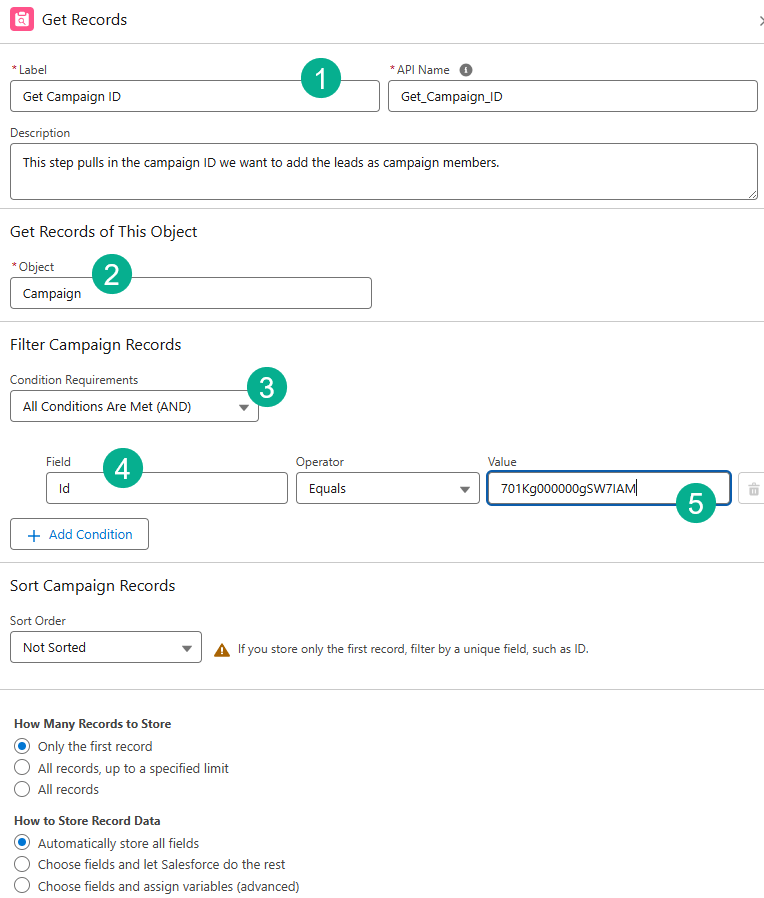Choose the 'All records' radio option

click(22, 789)
